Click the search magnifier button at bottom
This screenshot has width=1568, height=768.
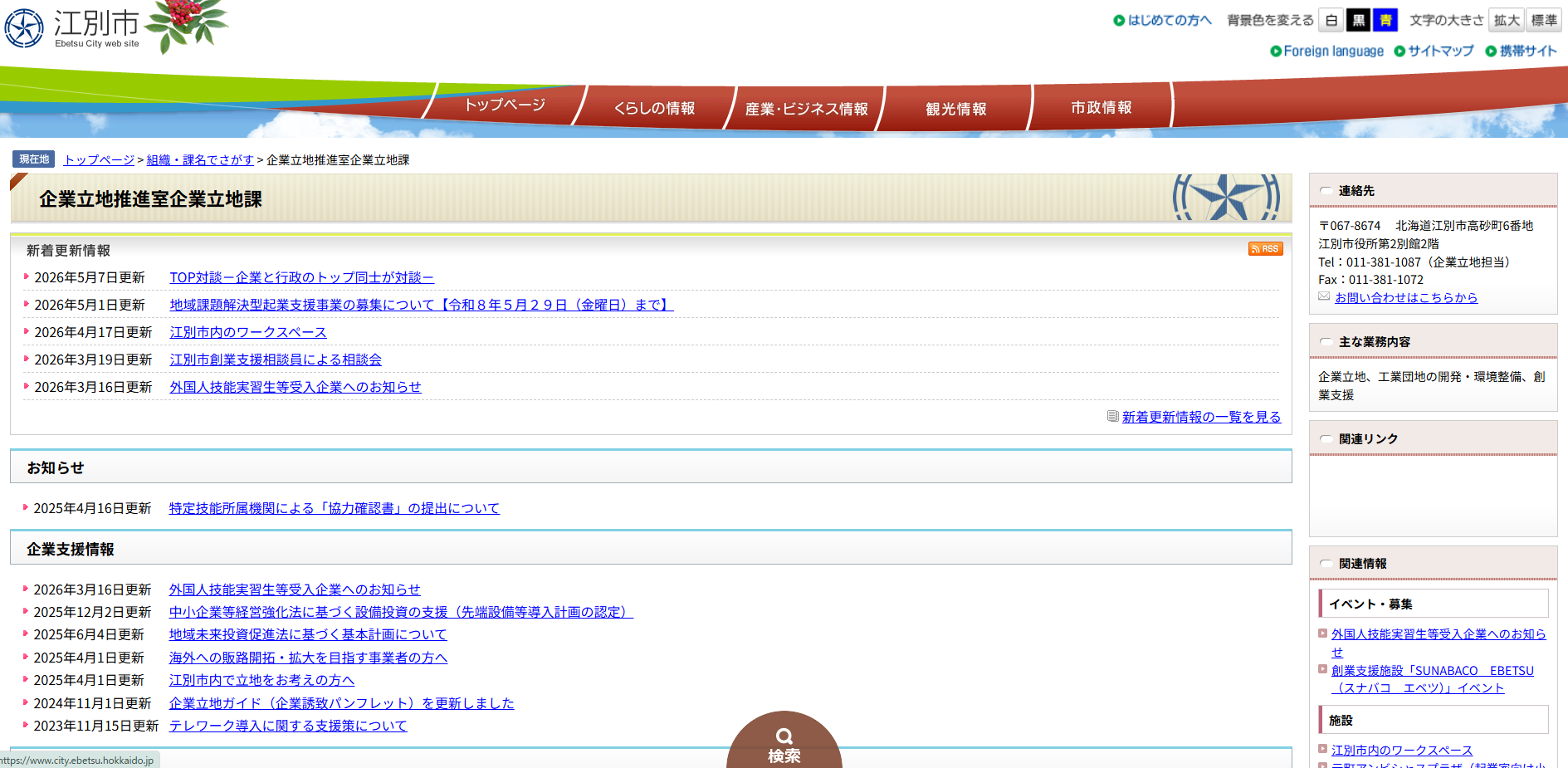pyautogui.click(x=784, y=739)
